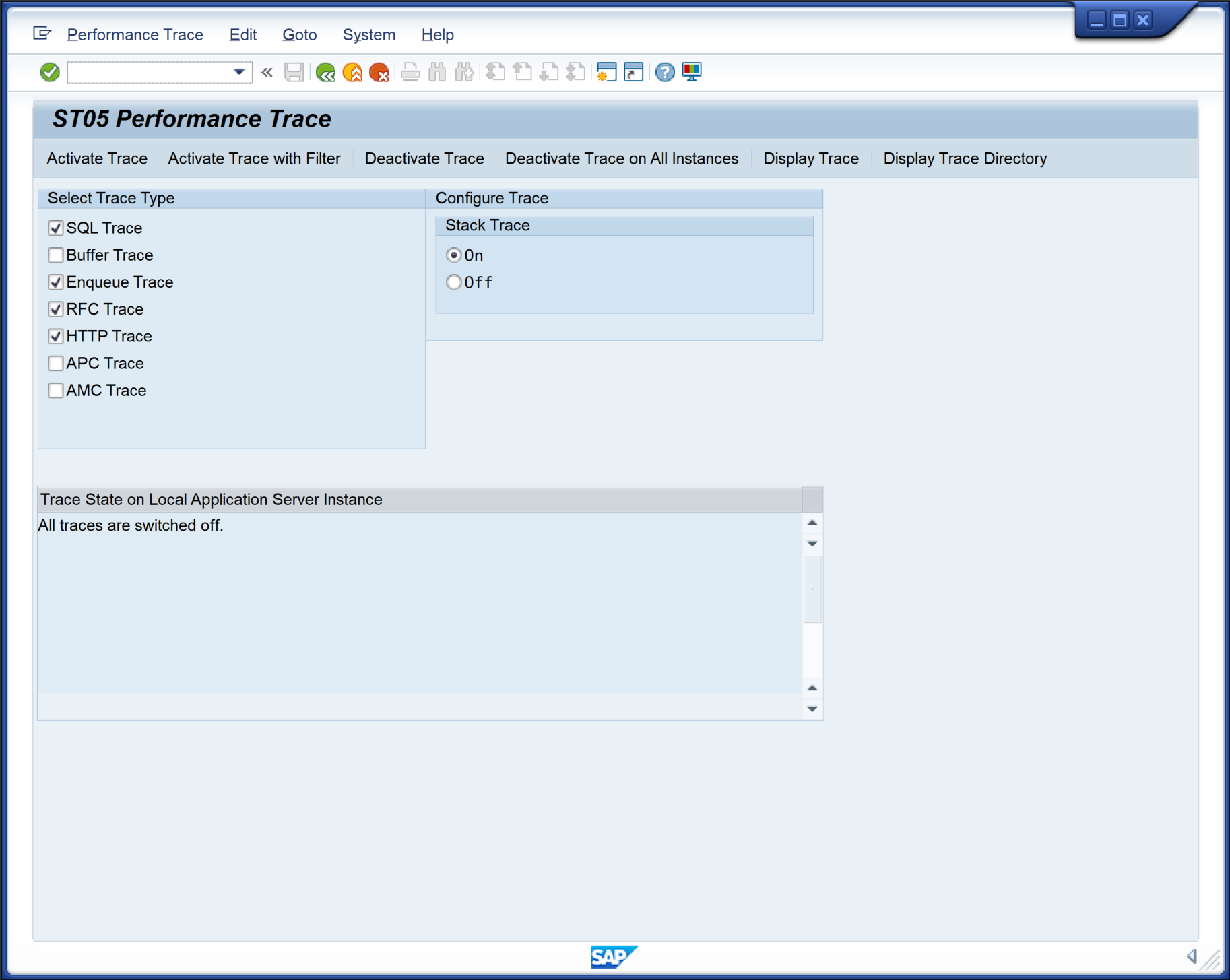
Task: Uncheck the SQL Trace checkbox
Action: [56, 228]
